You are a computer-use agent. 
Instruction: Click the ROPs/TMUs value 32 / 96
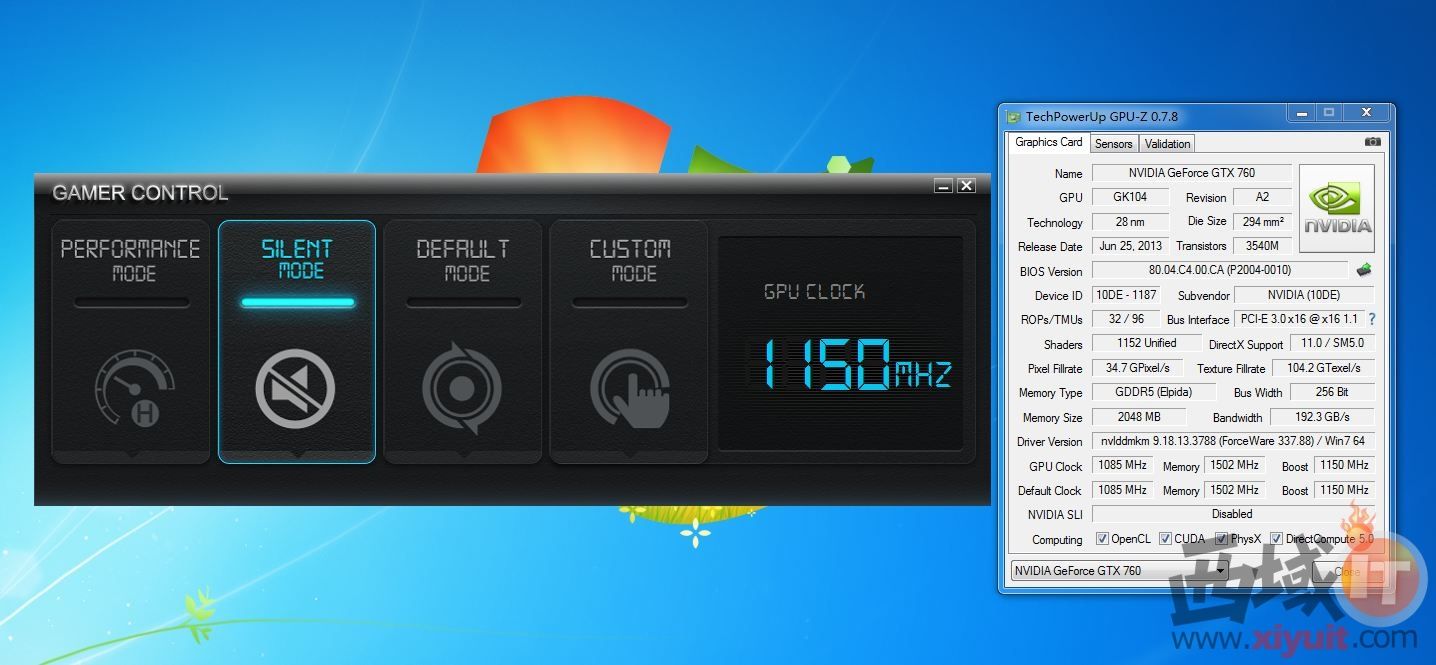(x=1126, y=319)
